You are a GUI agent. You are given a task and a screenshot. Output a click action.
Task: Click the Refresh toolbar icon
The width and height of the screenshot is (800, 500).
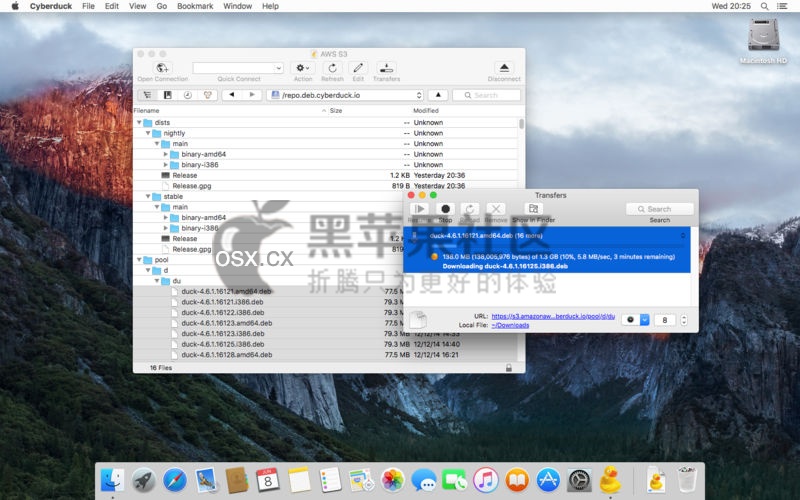[x=332, y=68]
